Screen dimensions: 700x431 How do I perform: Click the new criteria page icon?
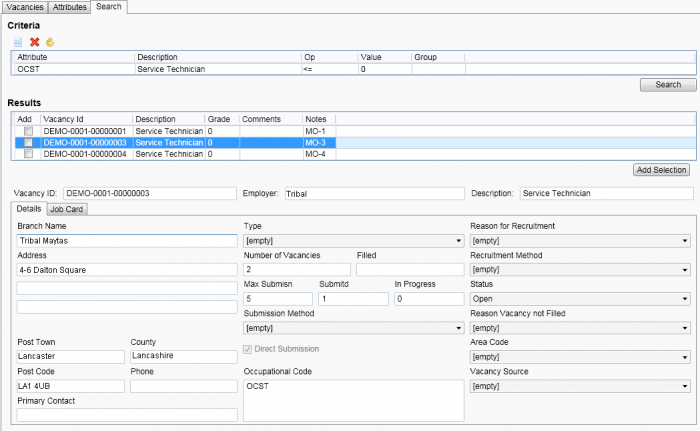(18, 42)
